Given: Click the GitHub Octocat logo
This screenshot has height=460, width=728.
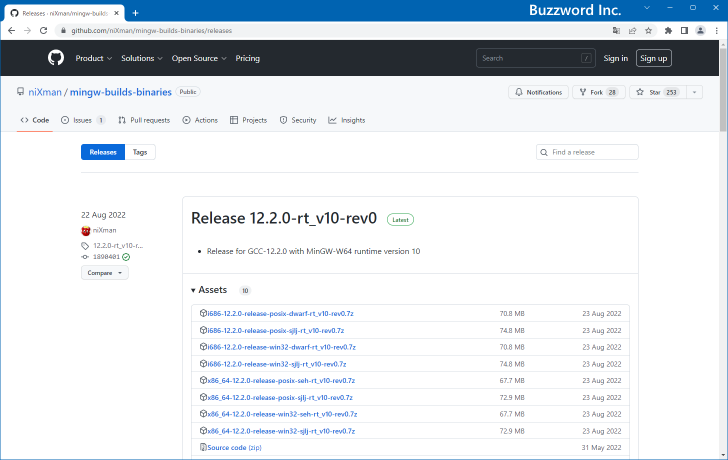Looking at the screenshot, I should click(56, 58).
